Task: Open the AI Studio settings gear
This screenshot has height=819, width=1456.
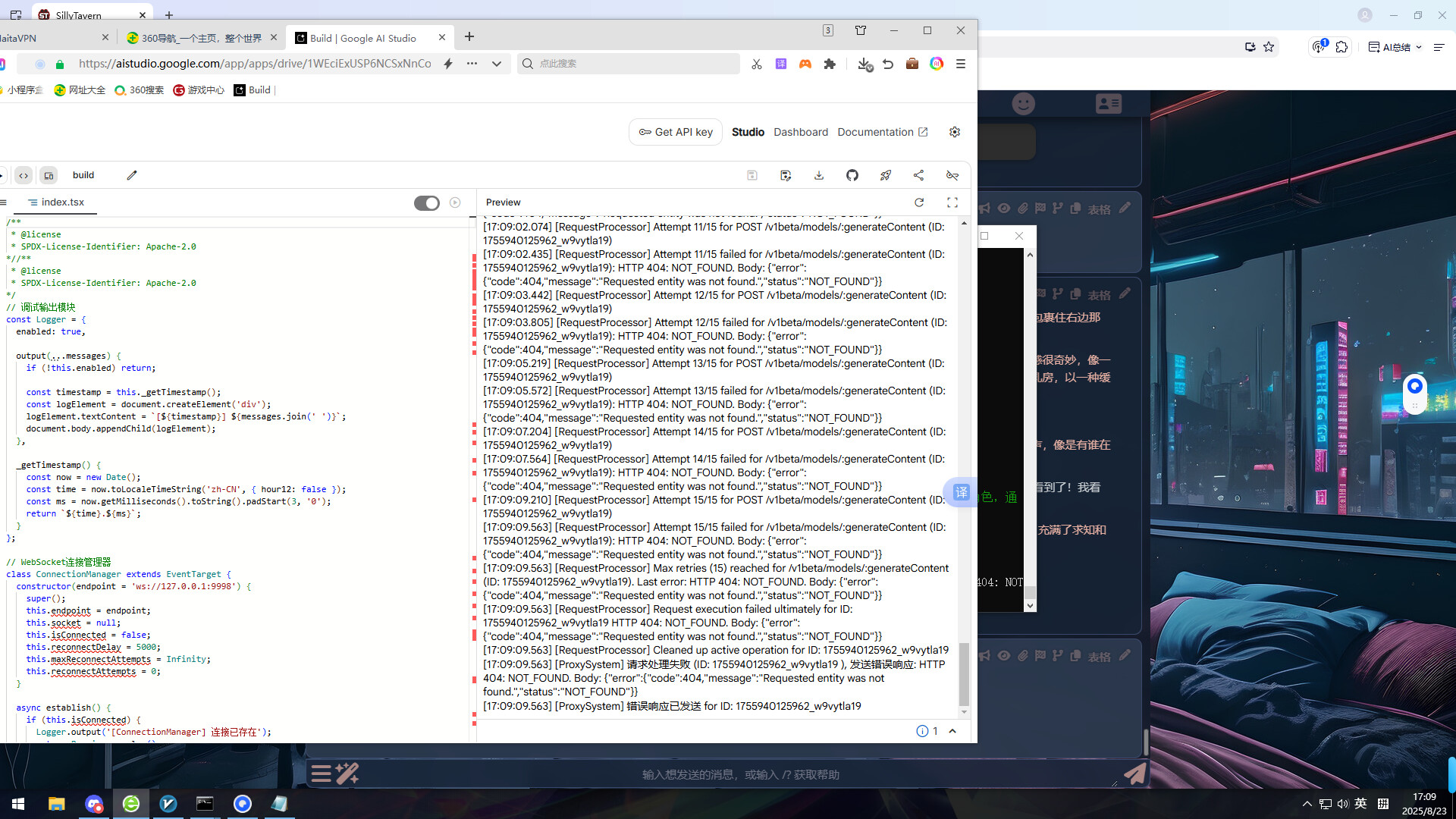Action: tap(955, 132)
